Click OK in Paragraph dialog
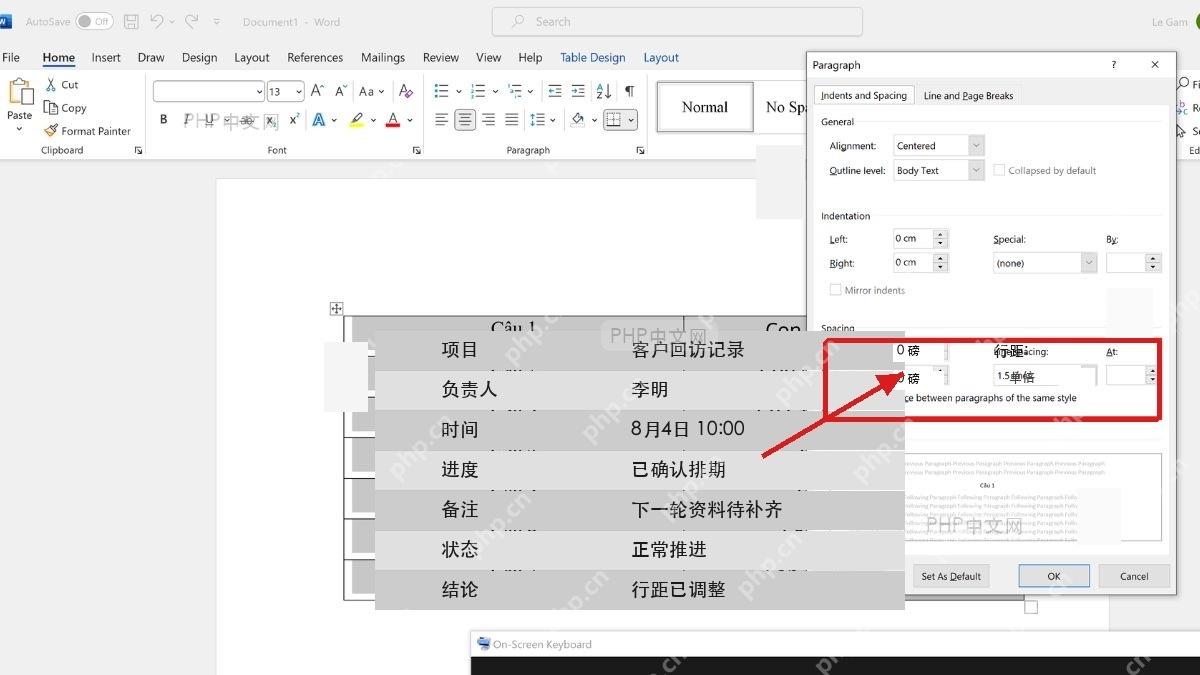 pyautogui.click(x=1054, y=576)
